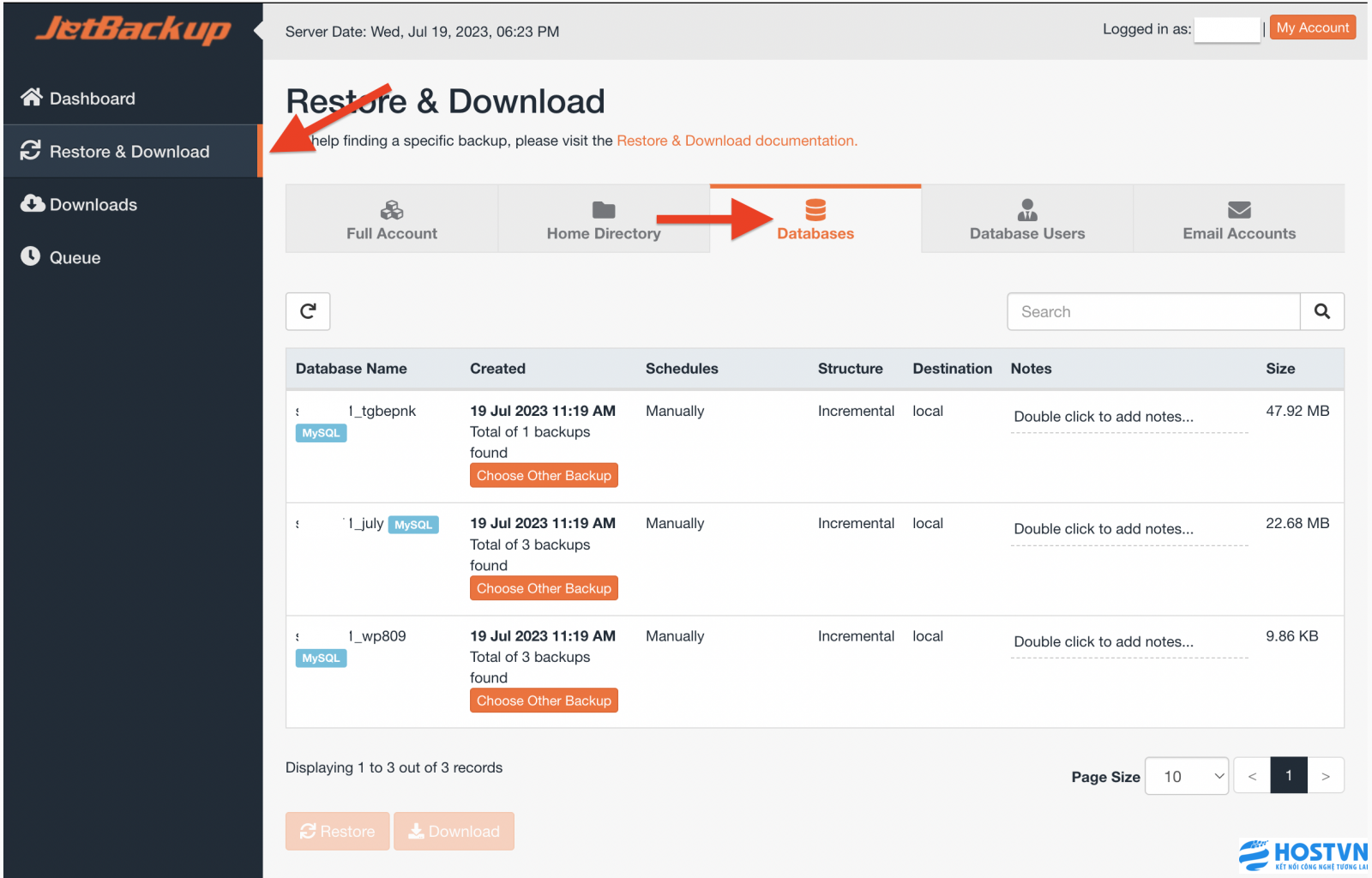Select the wp809 database row name

point(351,636)
